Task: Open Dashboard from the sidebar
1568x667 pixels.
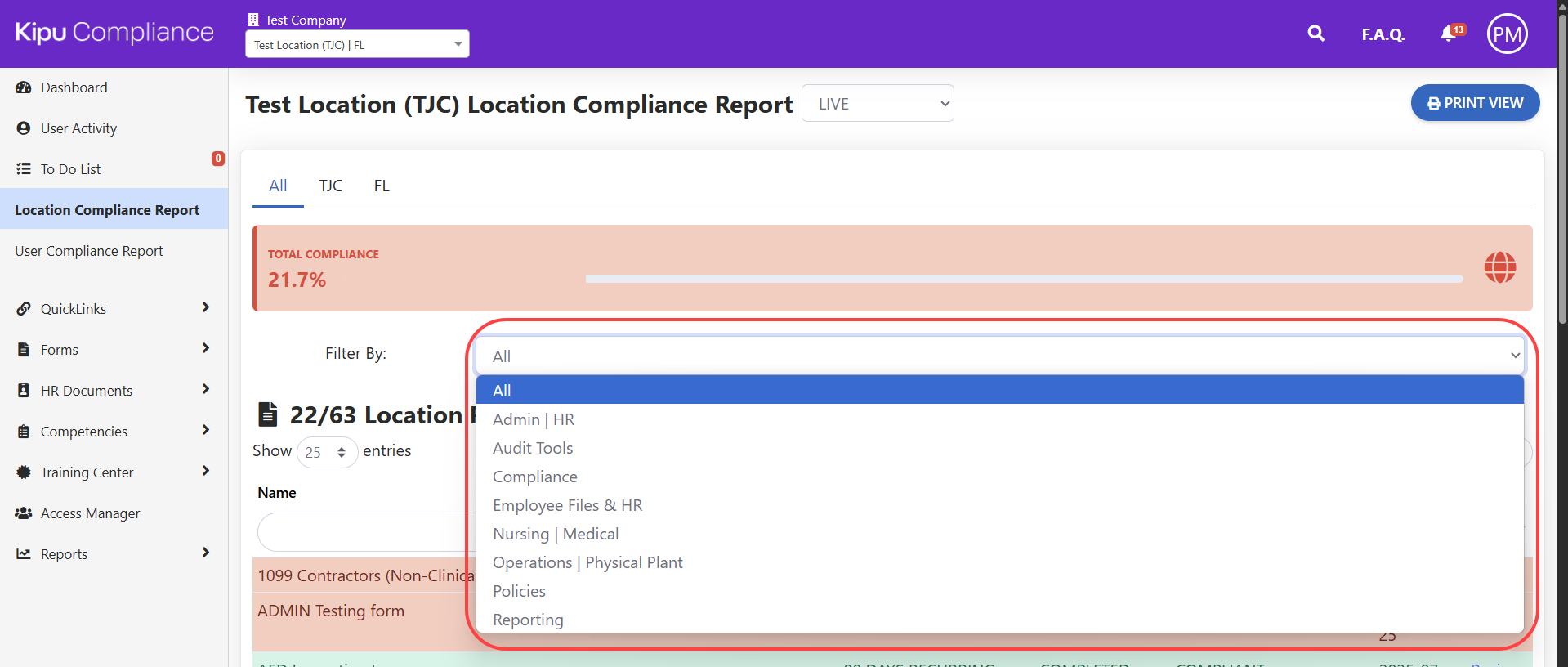Action: pos(74,87)
